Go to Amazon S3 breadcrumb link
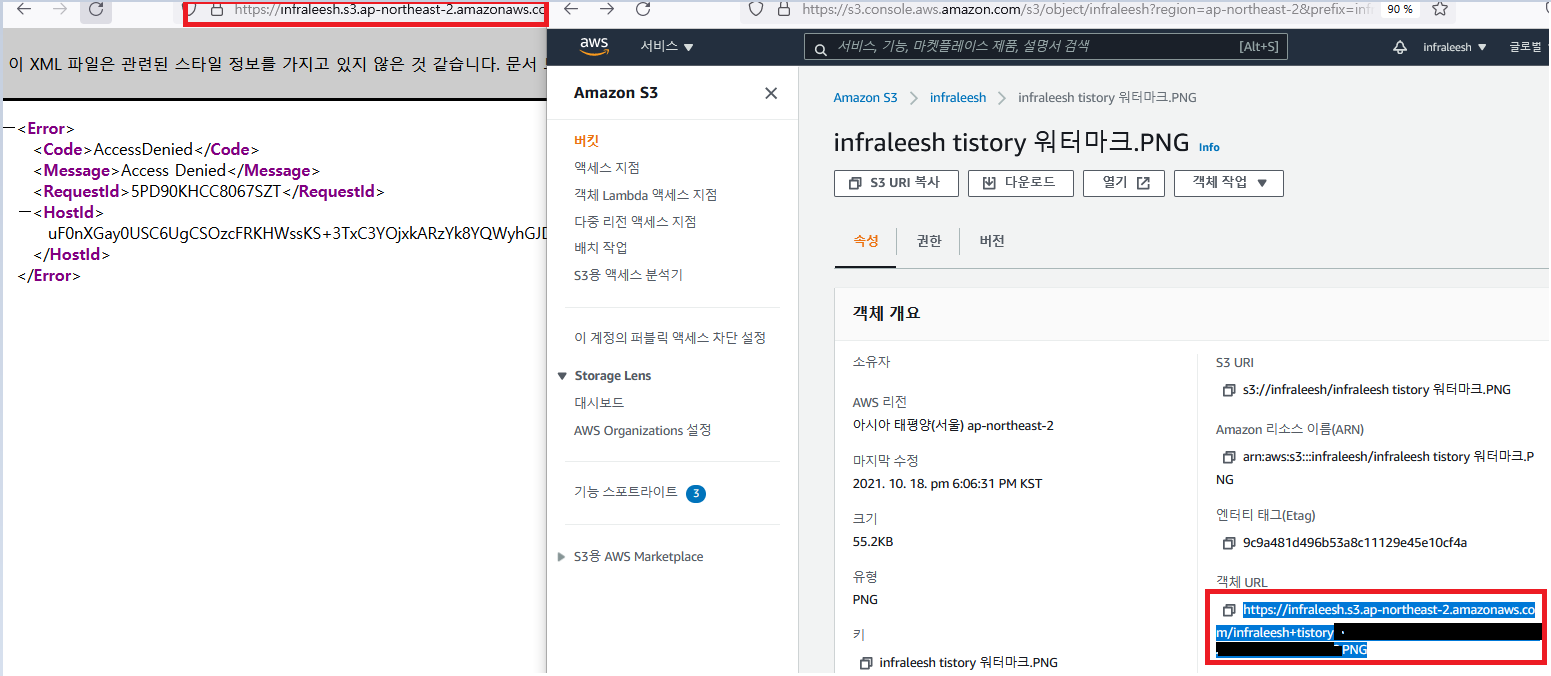Screen dimensions: 1551x676 pyautogui.click(x=866, y=98)
